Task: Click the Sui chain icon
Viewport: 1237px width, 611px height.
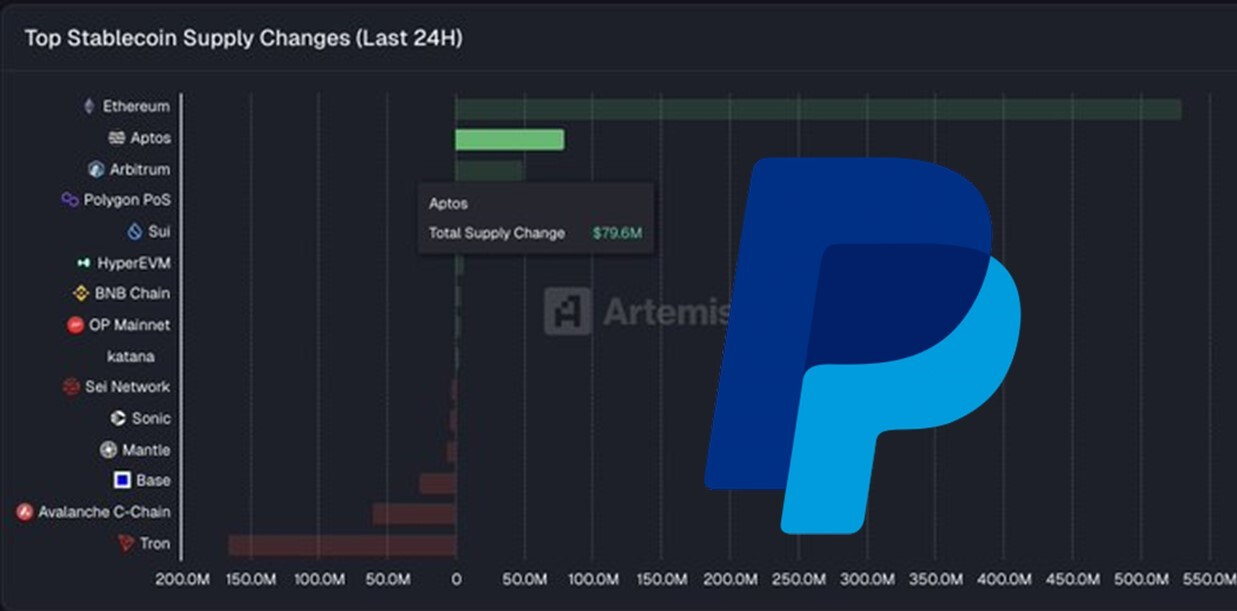Action: (x=135, y=231)
